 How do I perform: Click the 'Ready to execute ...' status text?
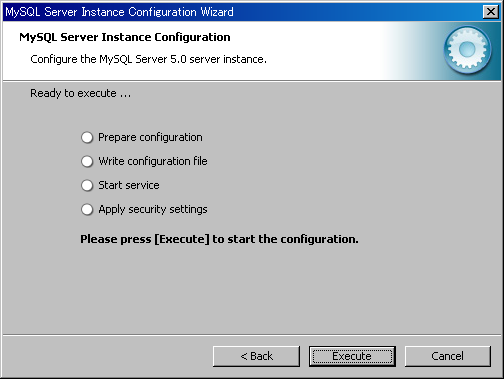click(x=81, y=93)
